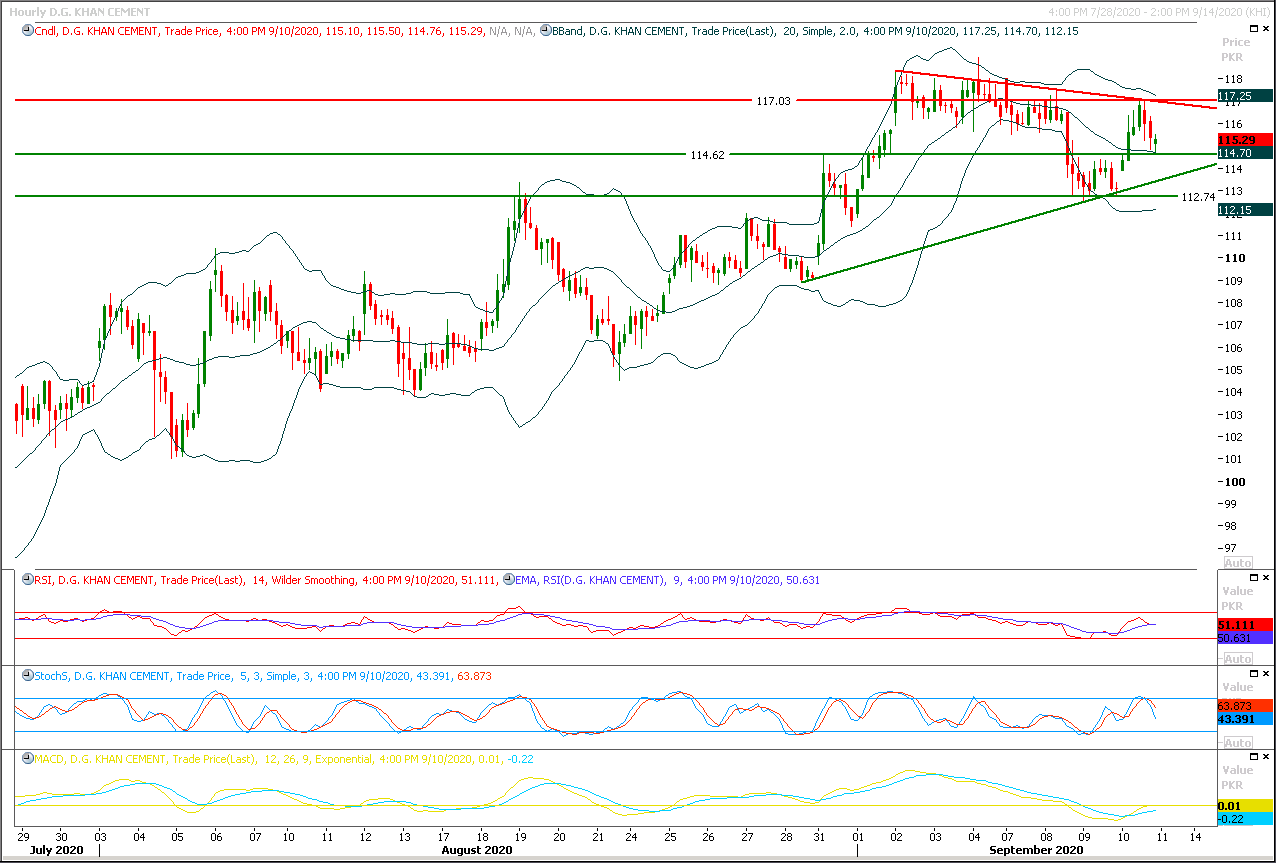
Task: Click the 112.15 lower band tag on axis
Action: click(1243, 210)
